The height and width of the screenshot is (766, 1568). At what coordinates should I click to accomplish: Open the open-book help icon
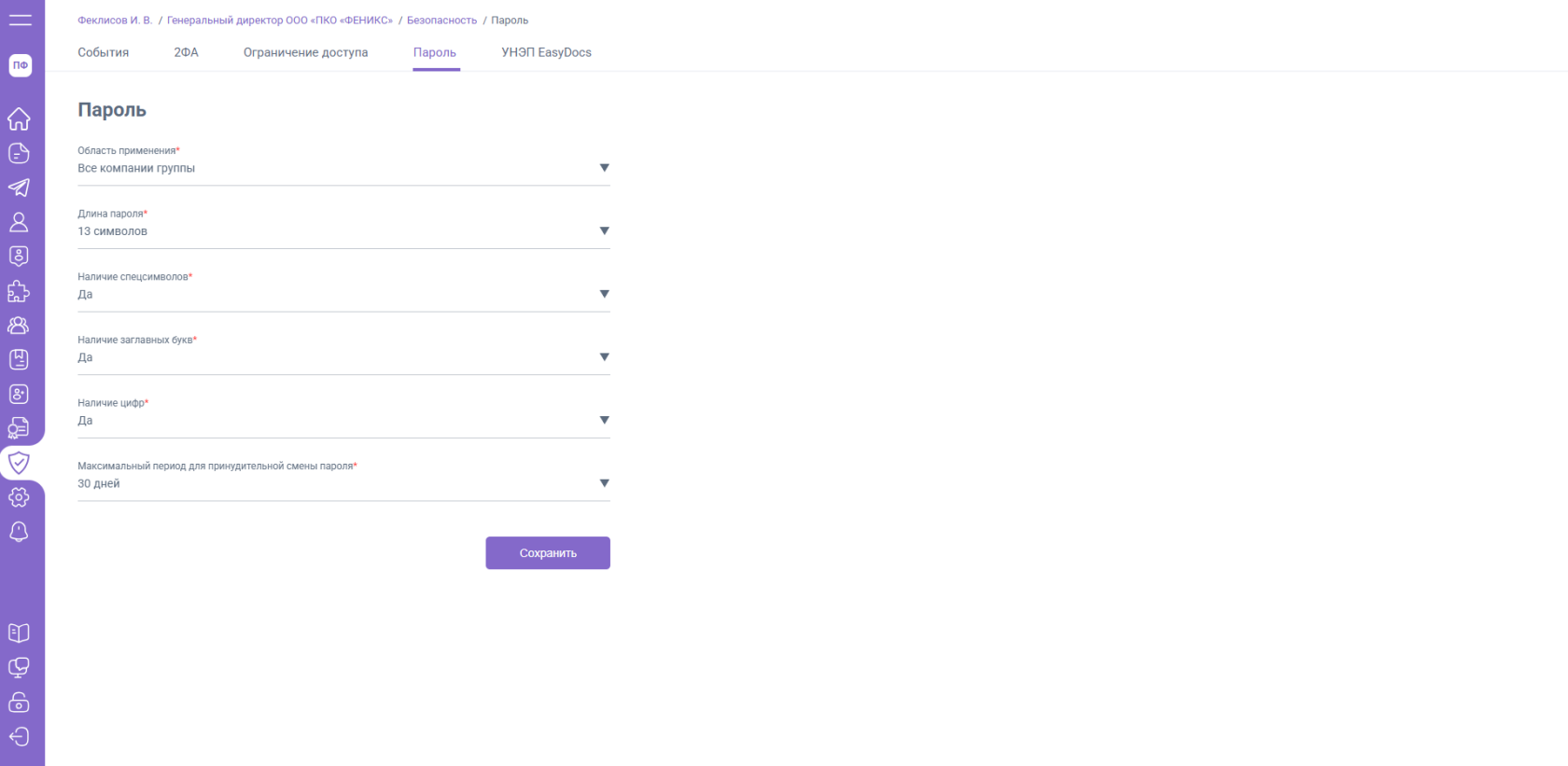[x=19, y=634]
